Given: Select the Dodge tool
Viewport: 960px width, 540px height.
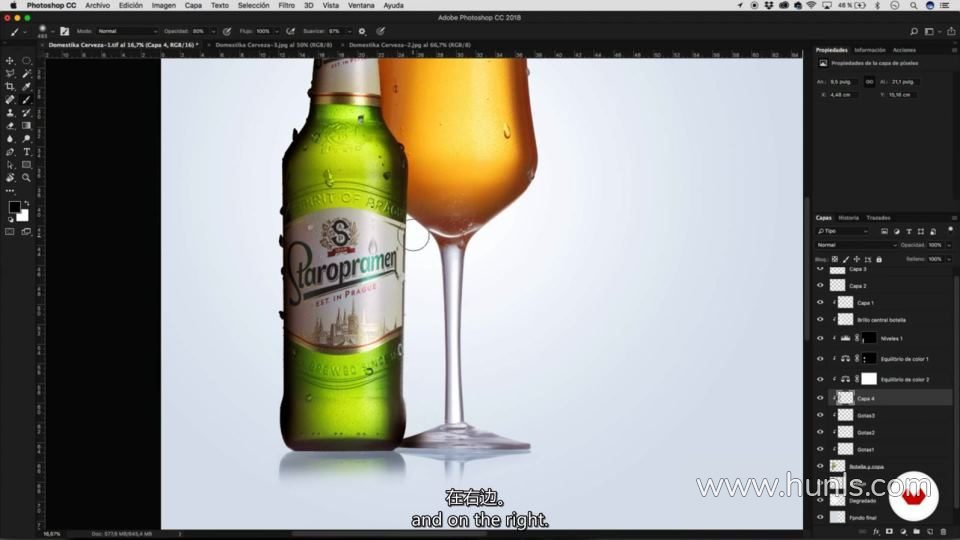Looking at the screenshot, I should point(26,139).
